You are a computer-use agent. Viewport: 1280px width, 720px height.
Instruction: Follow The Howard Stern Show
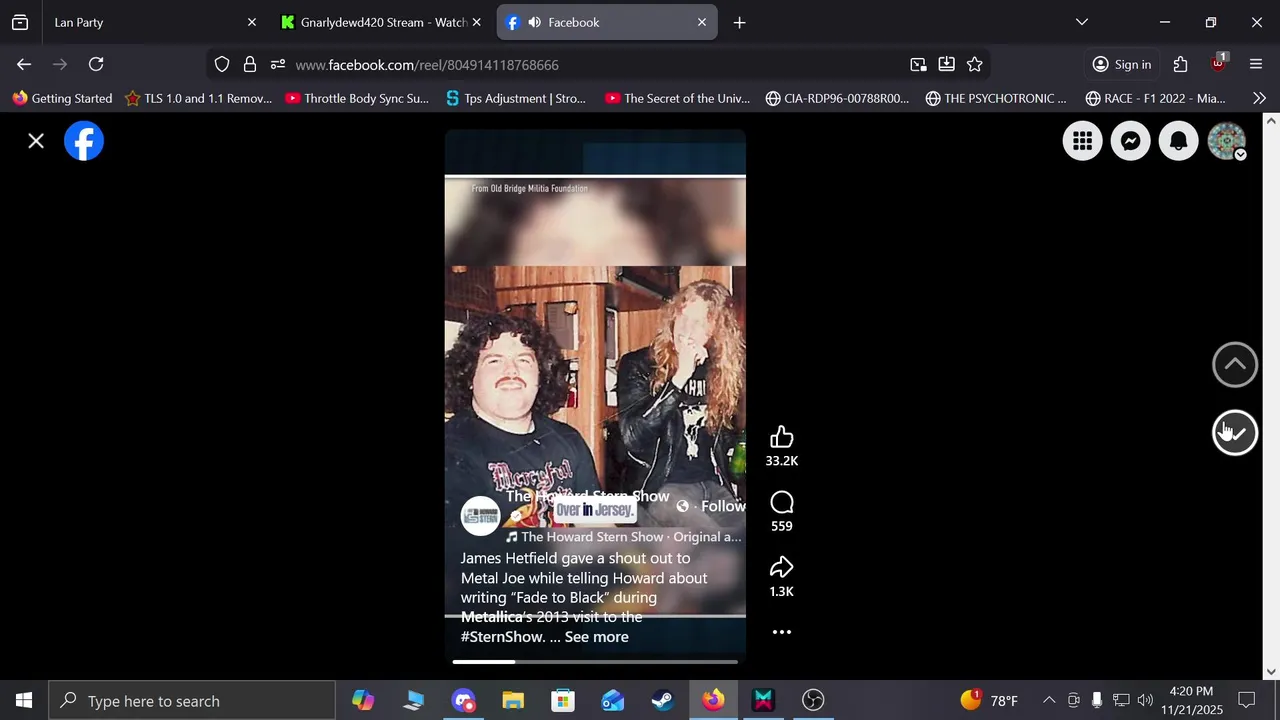click(x=722, y=506)
